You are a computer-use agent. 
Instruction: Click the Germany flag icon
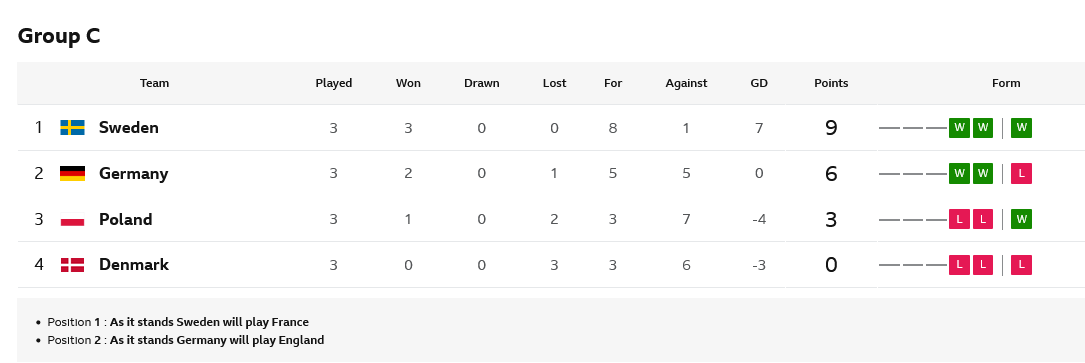[x=73, y=173]
